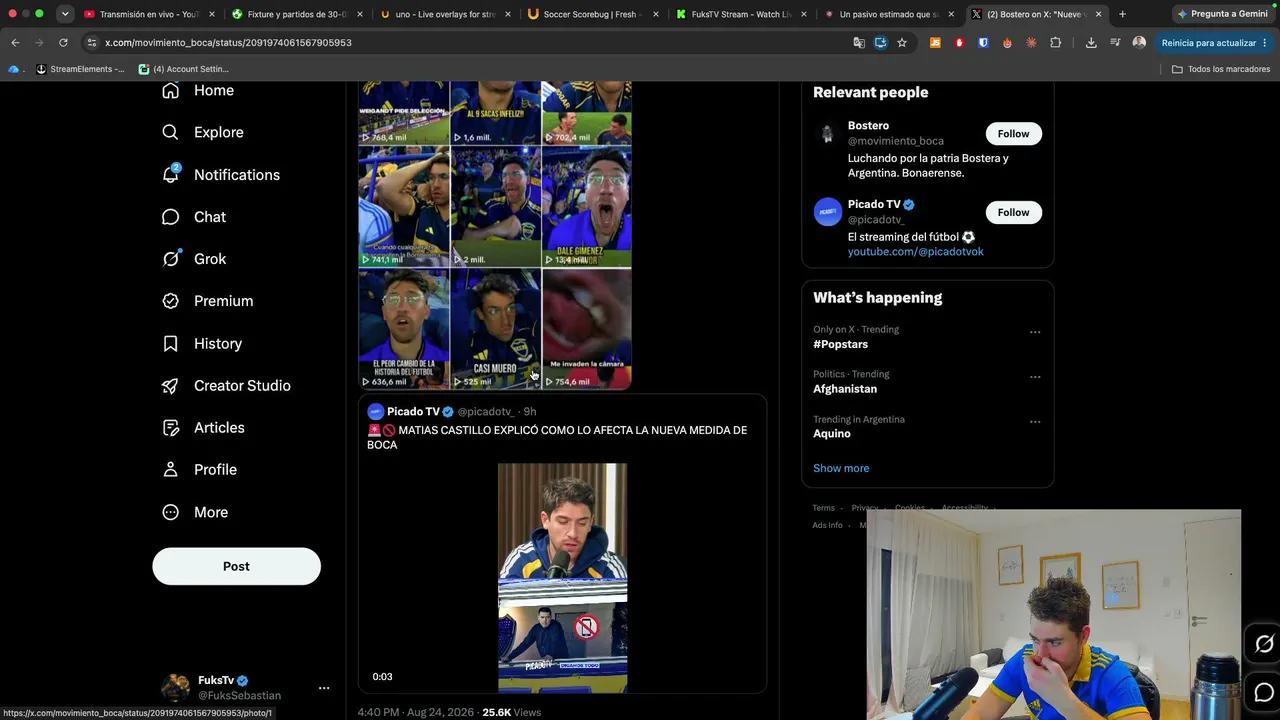
Task: Click the Terms footer link
Action: 823,508
